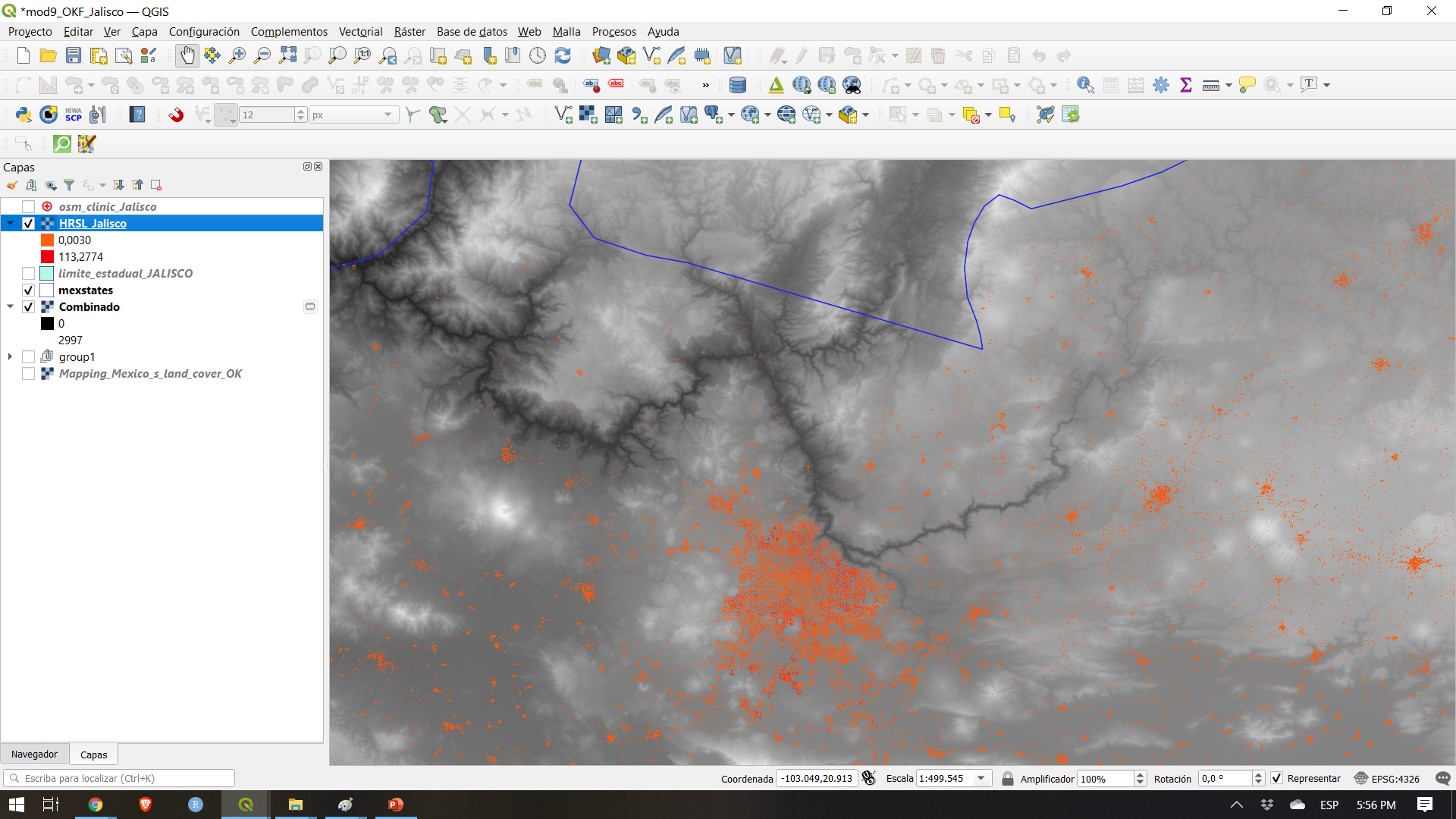Open the Complementos menu
The width and height of the screenshot is (1456, 819).
click(289, 31)
